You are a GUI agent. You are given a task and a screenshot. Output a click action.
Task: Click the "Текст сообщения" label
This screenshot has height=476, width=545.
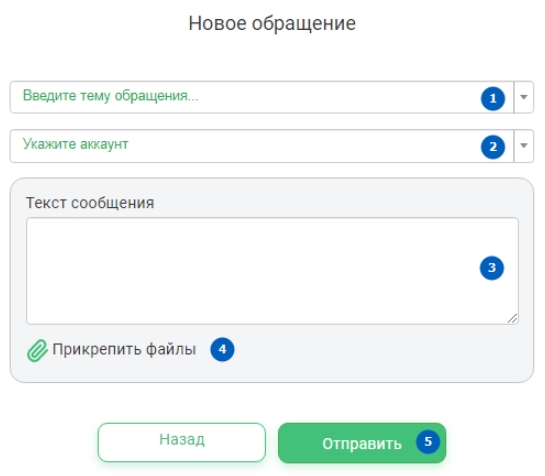tap(90, 203)
